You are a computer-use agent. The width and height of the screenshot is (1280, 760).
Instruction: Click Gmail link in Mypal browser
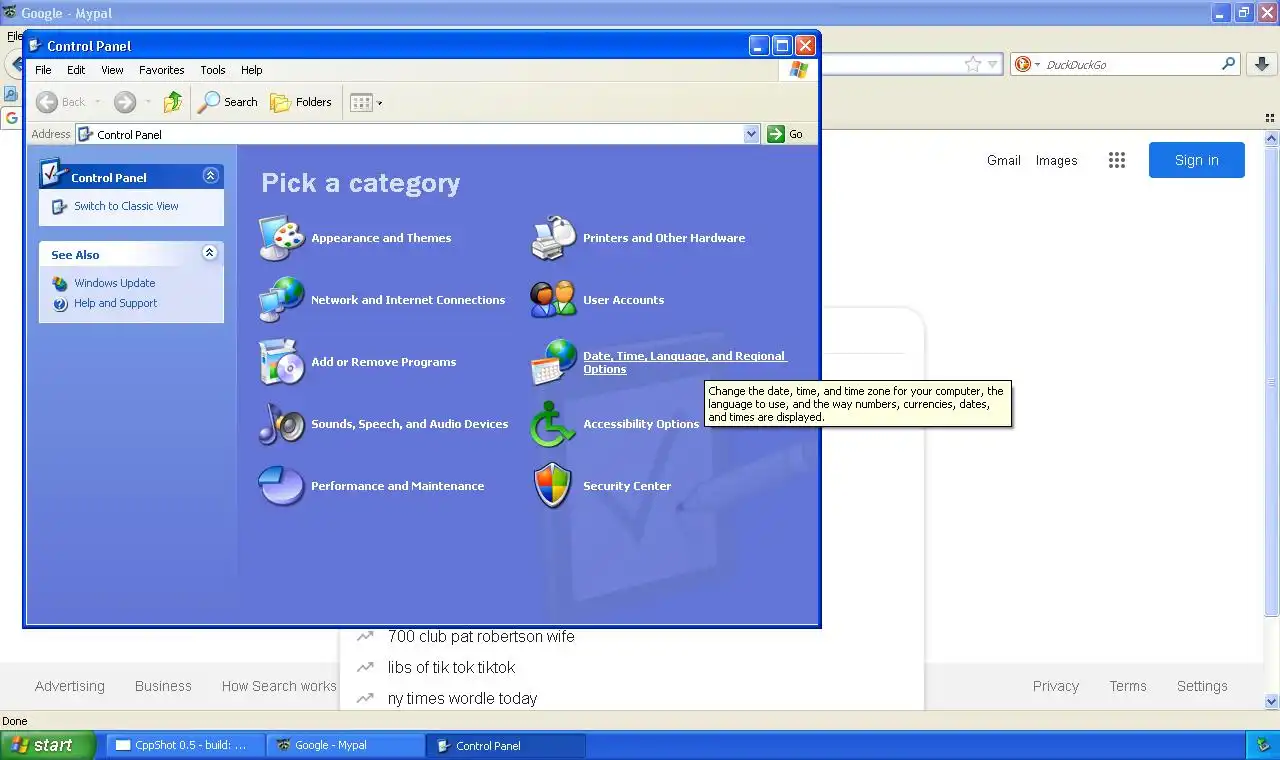click(x=1004, y=160)
